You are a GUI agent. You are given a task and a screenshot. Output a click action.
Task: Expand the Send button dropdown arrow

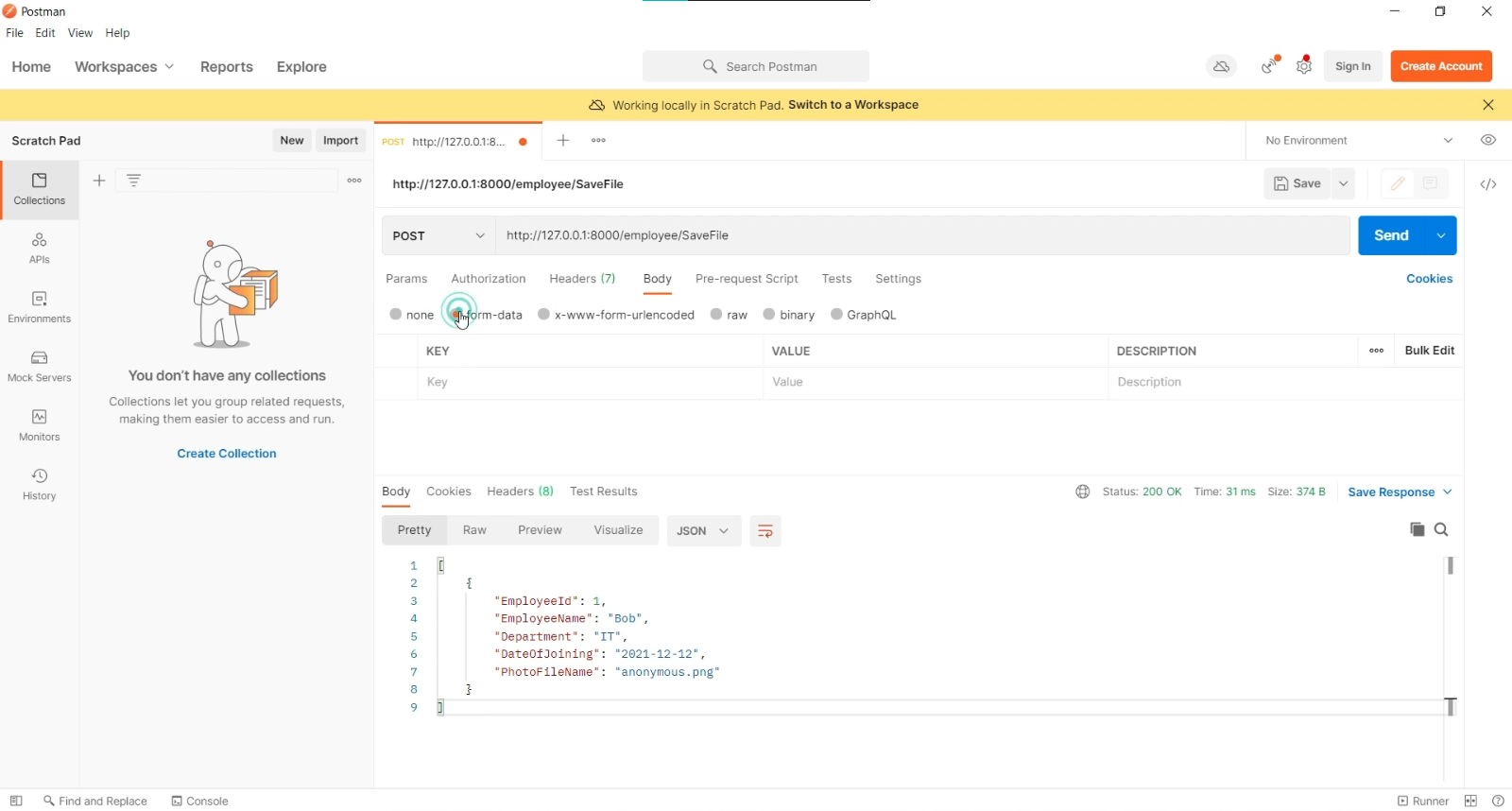[x=1441, y=236]
